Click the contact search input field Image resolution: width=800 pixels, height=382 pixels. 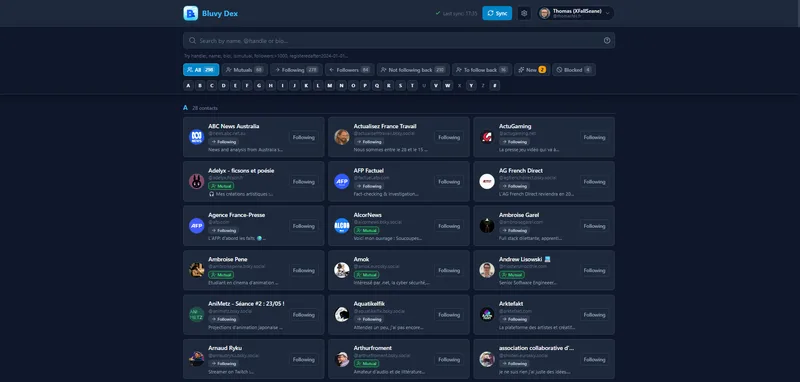click(x=399, y=40)
